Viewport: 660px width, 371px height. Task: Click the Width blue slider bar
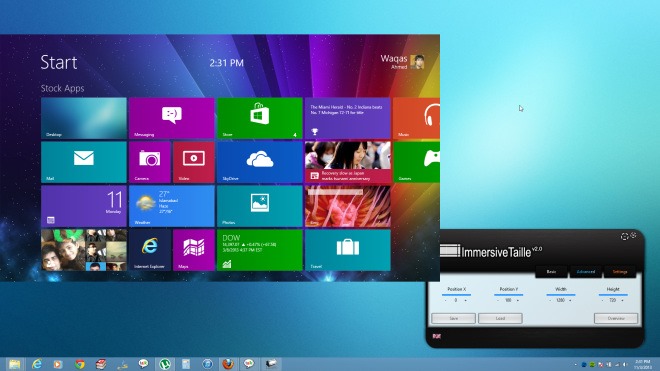[561, 295]
